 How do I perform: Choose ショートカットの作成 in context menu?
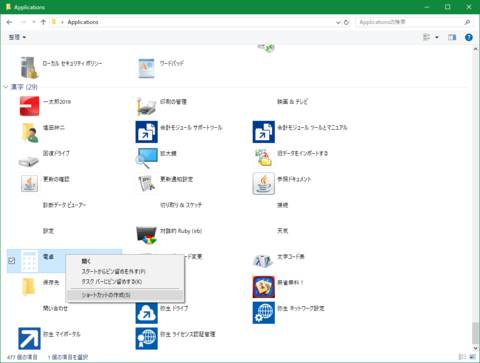pyautogui.click(x=106, y=295)
